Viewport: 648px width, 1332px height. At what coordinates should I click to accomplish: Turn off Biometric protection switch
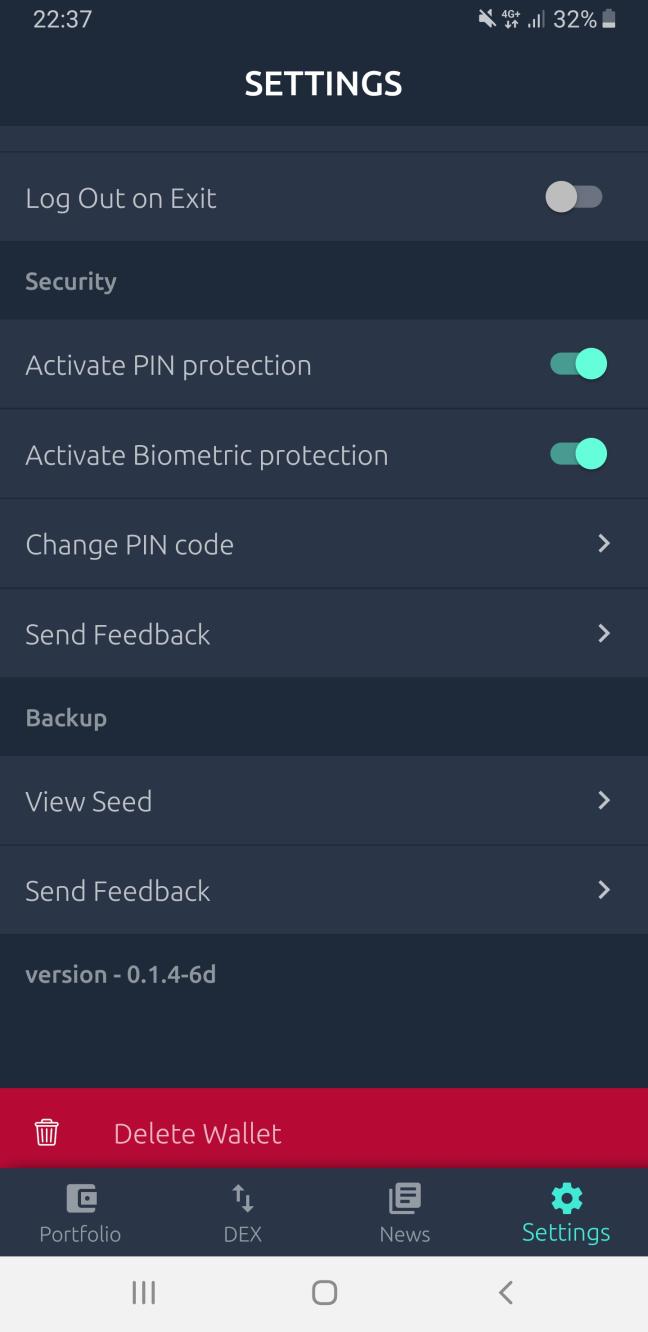(x=578, y=454)
